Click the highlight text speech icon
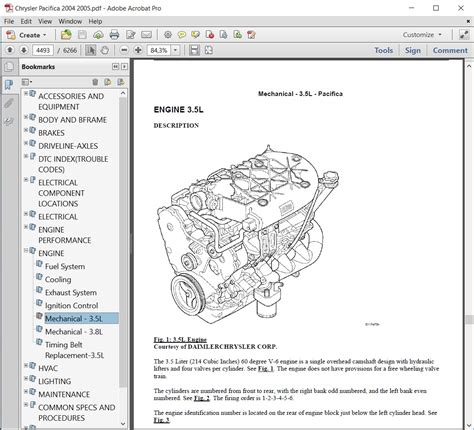This screenshot has height=430, width=474. click(195, 35)
